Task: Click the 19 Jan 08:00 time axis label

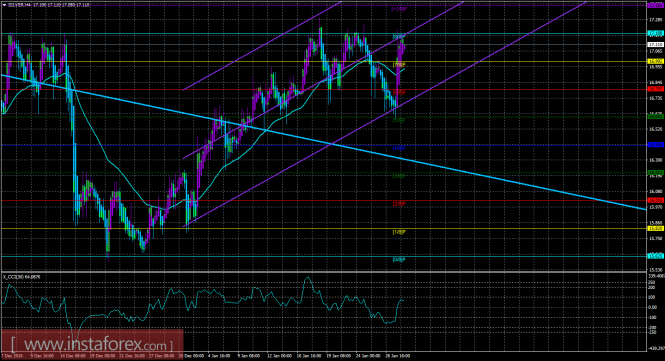Action: 338,356
